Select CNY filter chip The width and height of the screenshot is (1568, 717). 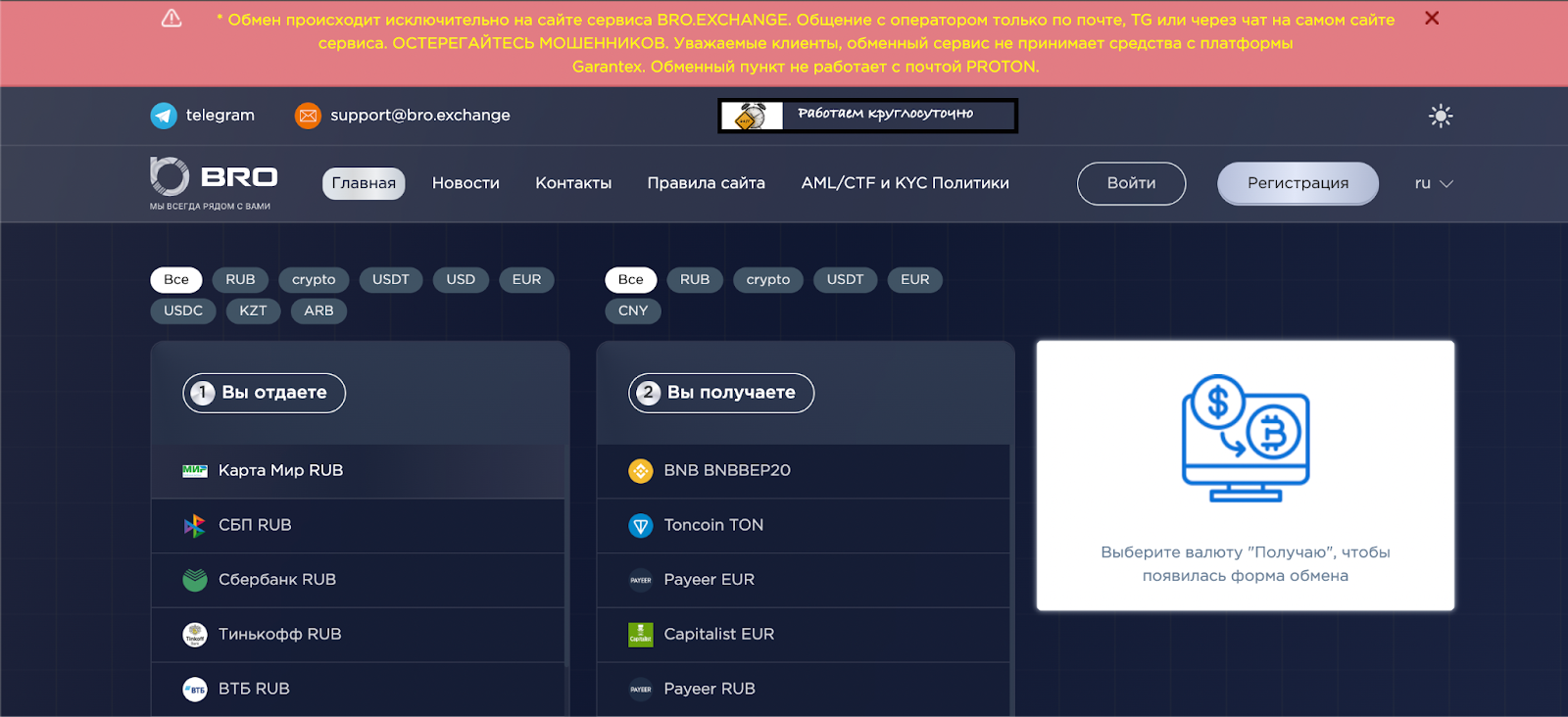[633, 311]
